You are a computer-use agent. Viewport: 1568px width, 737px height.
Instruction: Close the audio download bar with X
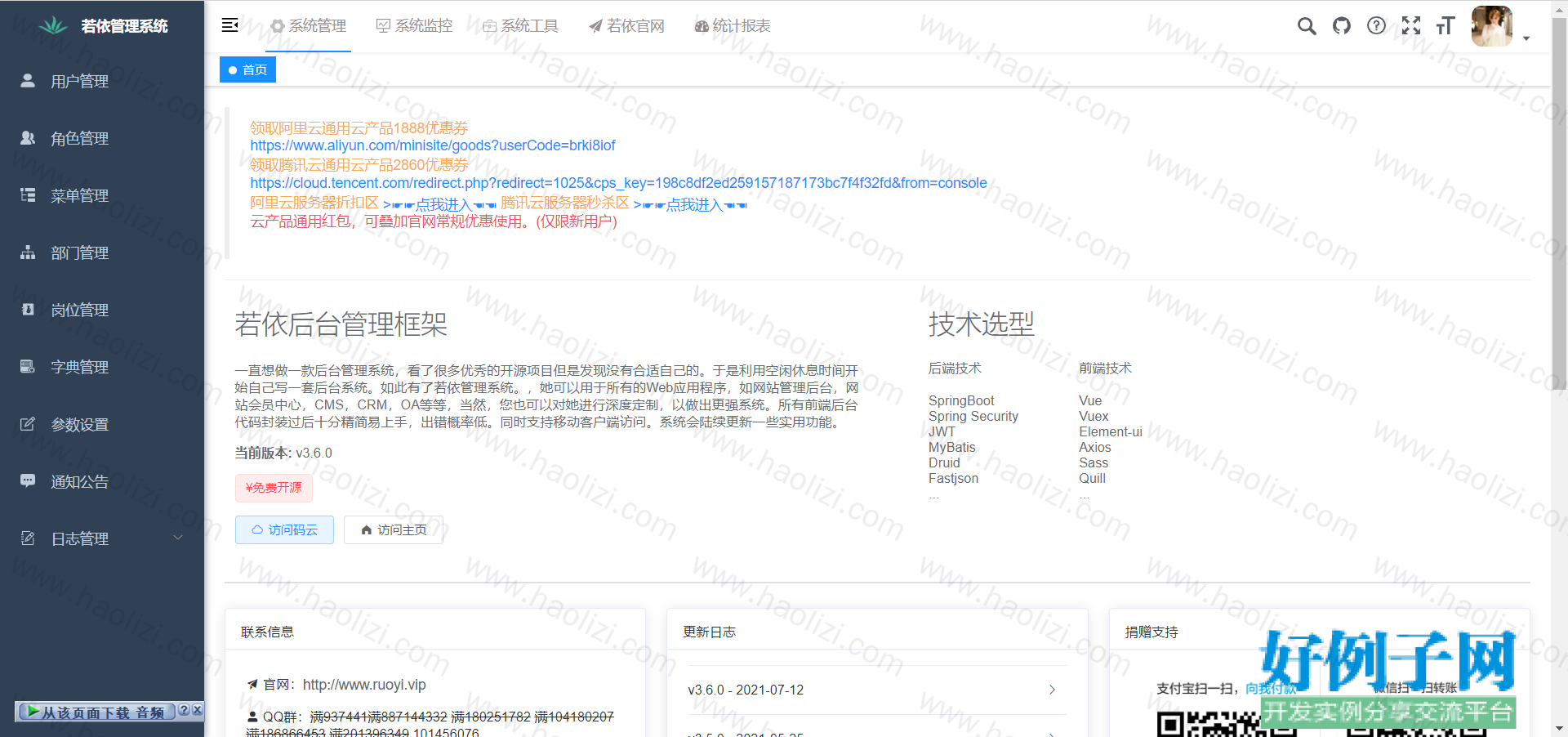click(x=197, y=711)
